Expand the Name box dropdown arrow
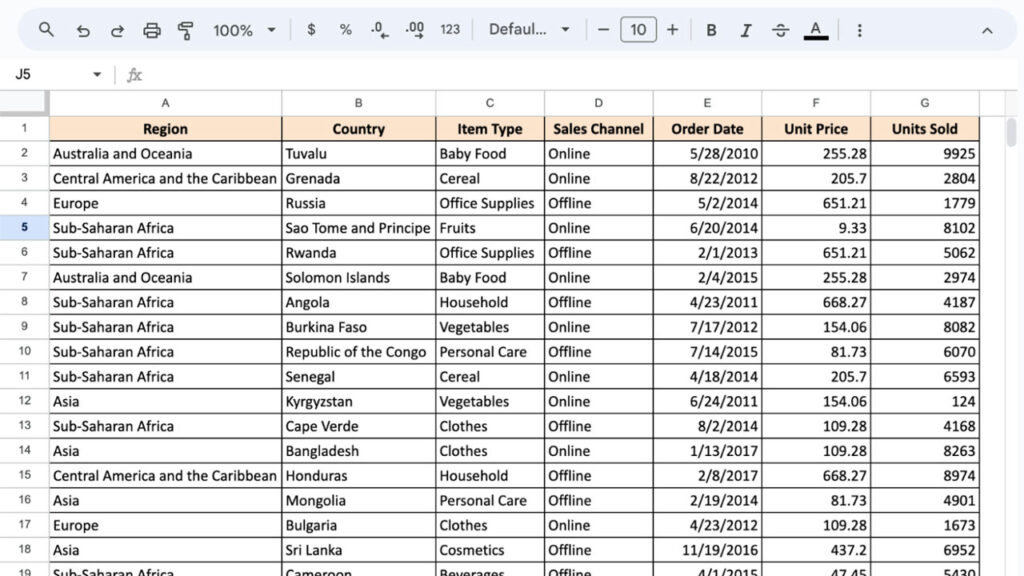This screenshot has width=1024, height=576. coord(97,75)
